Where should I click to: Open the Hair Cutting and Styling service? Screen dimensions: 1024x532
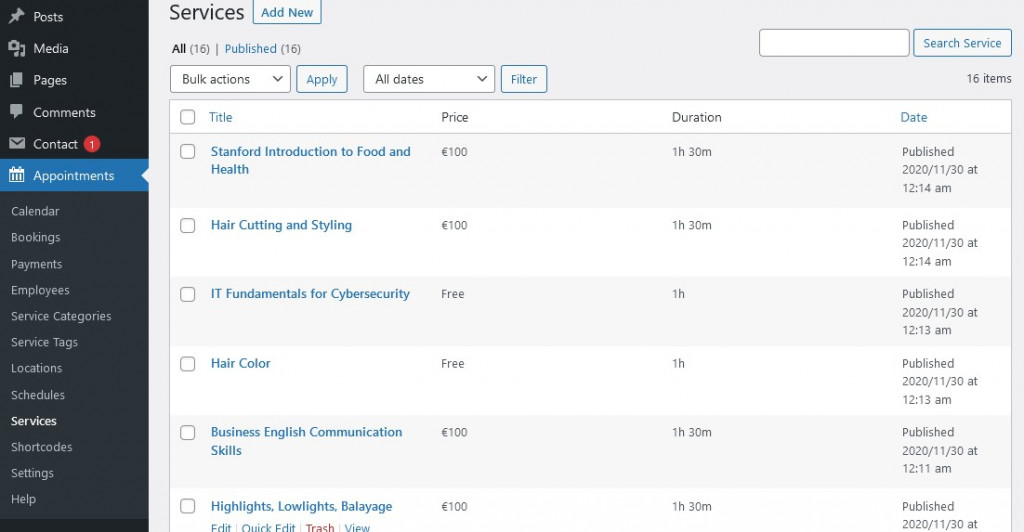pos(281,225)
